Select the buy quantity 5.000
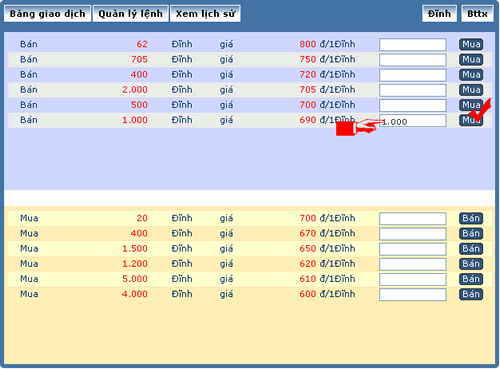Screen dimensions: 500x369 coord(135,279)
